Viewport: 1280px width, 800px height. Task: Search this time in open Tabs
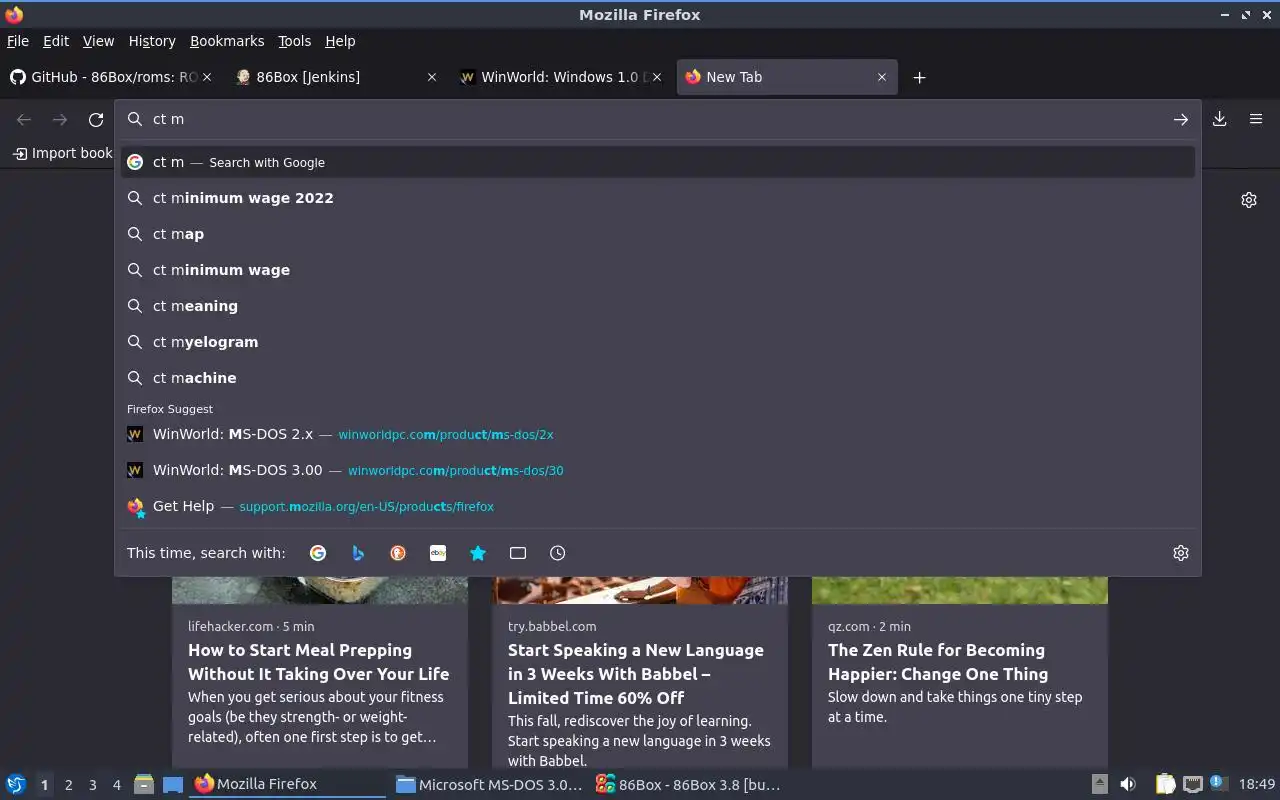[518, 553]
